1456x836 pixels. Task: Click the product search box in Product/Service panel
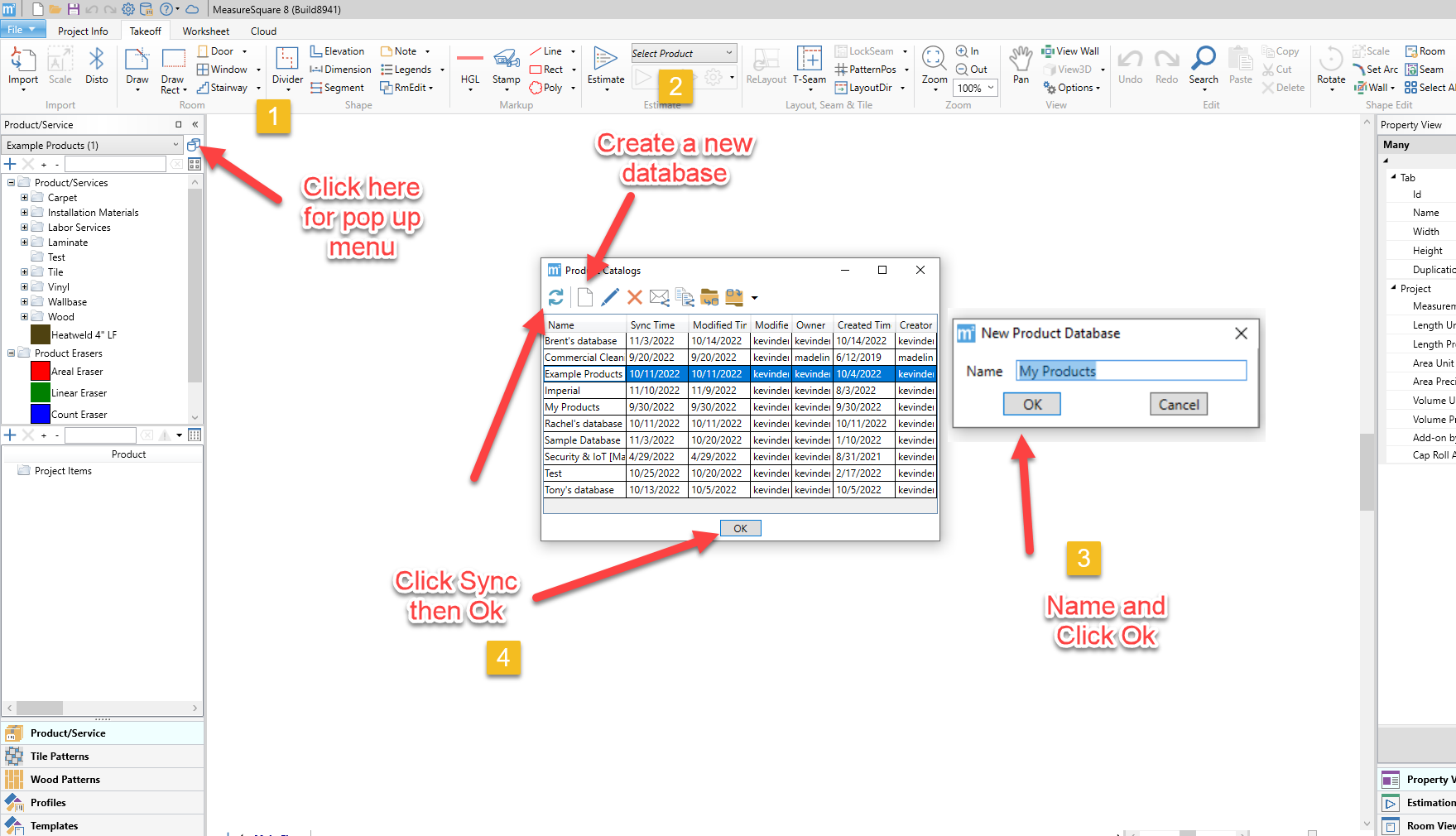pos(116,164)
